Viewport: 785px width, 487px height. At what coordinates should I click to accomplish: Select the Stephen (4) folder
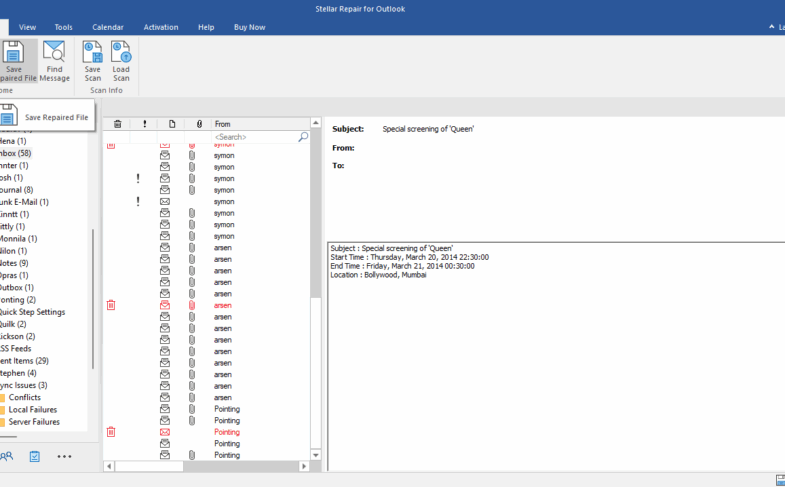point(18,373)
